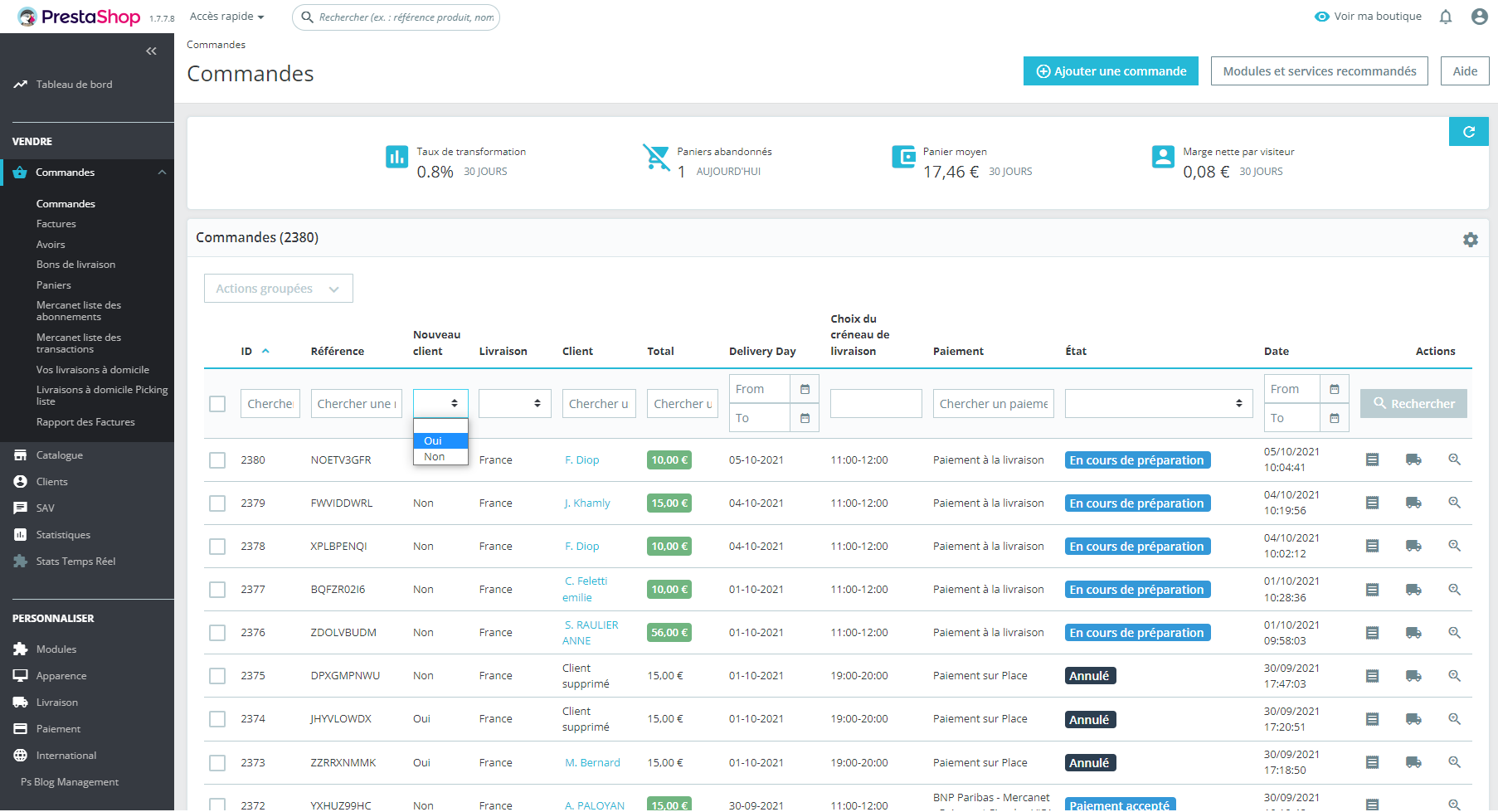
Task: Choose Oui in Nouveau client filter
Action: (x=440, y=441)
